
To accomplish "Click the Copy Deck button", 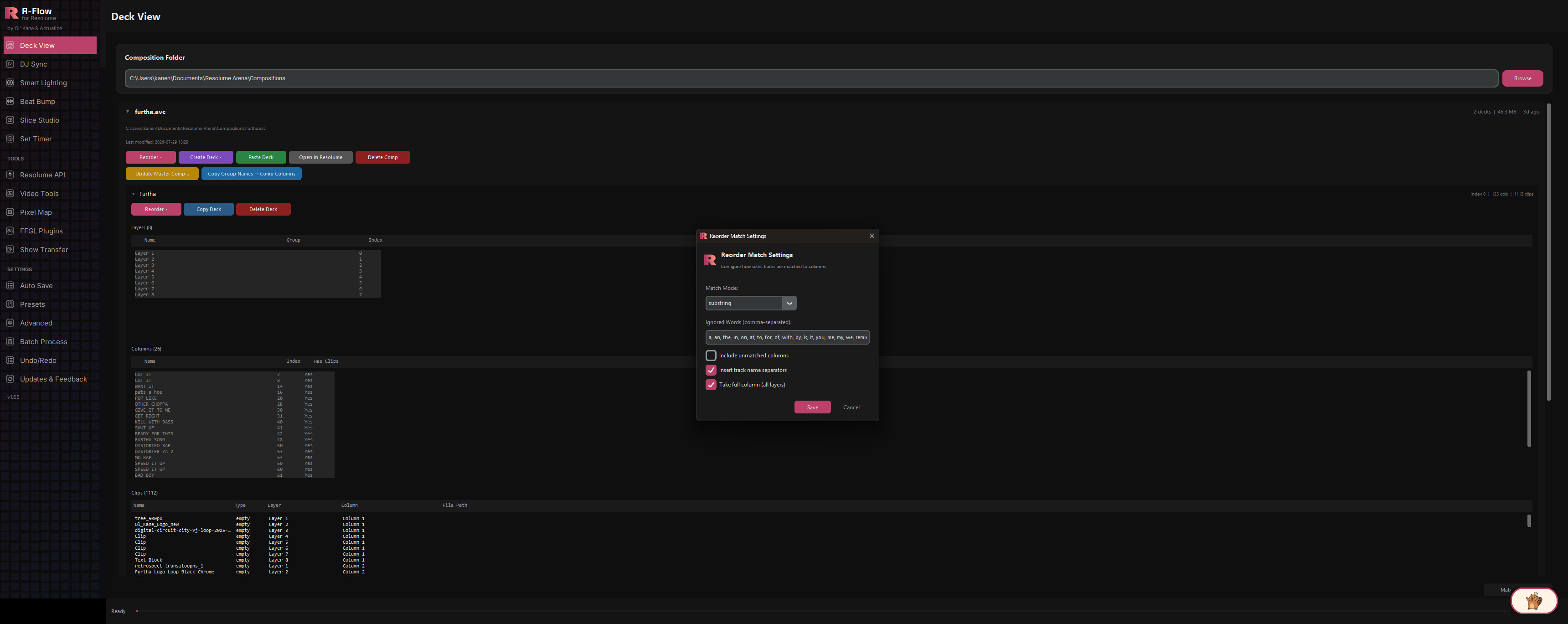I will point(208,209).
